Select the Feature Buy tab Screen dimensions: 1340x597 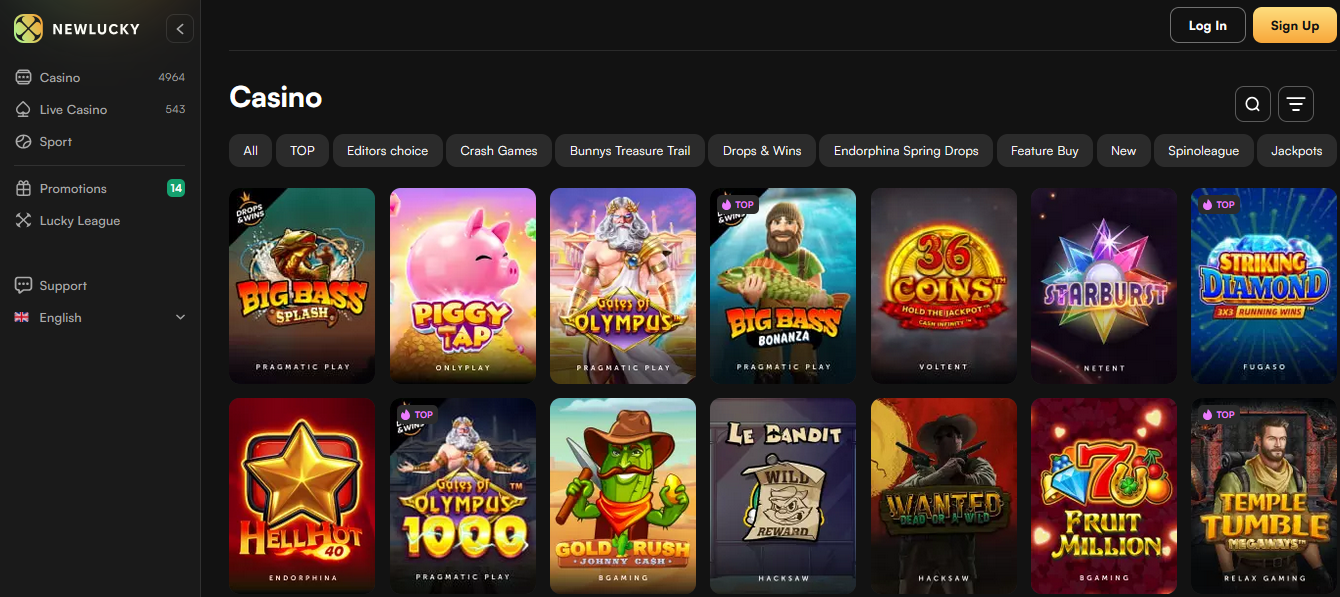click(x=1044, y=150)
